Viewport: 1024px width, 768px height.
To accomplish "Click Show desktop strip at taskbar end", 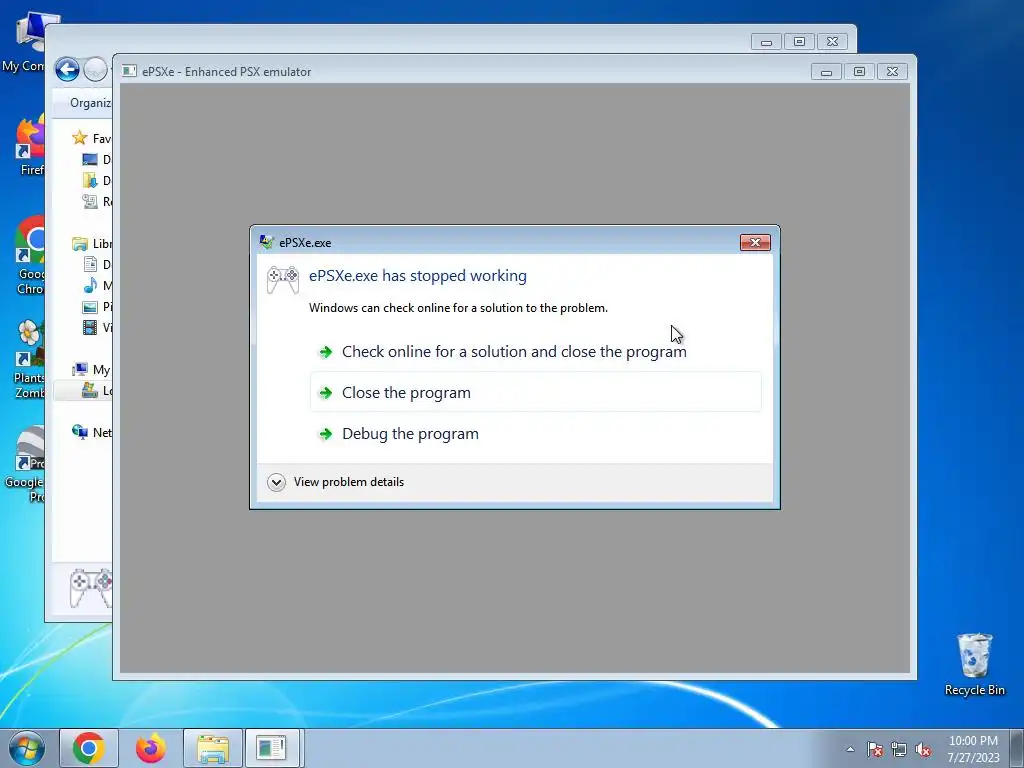I will point(1017,749).
